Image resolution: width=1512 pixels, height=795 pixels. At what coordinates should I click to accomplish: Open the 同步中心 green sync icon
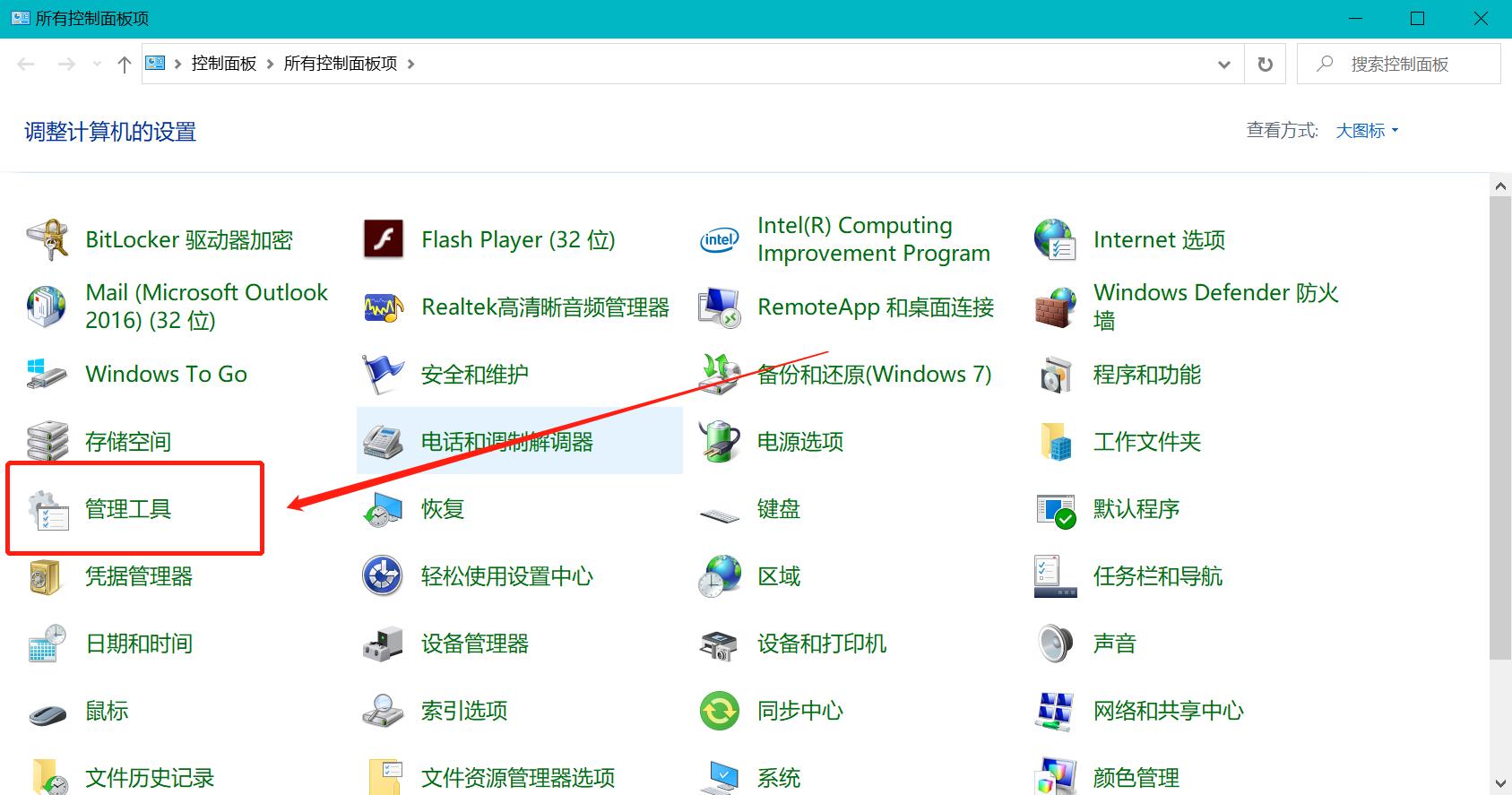pos(719,711)
